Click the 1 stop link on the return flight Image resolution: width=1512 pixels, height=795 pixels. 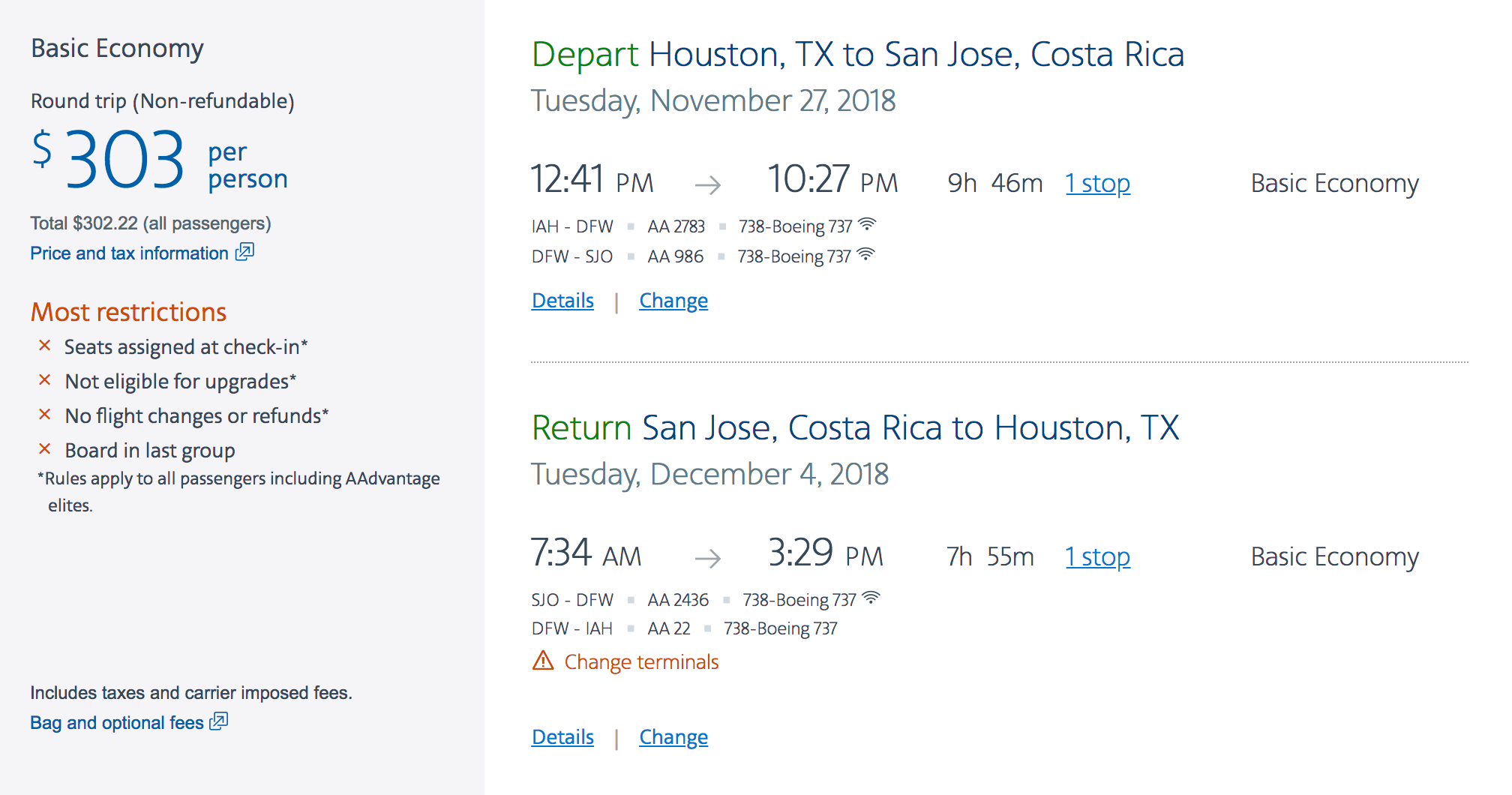coord(1097,556)
